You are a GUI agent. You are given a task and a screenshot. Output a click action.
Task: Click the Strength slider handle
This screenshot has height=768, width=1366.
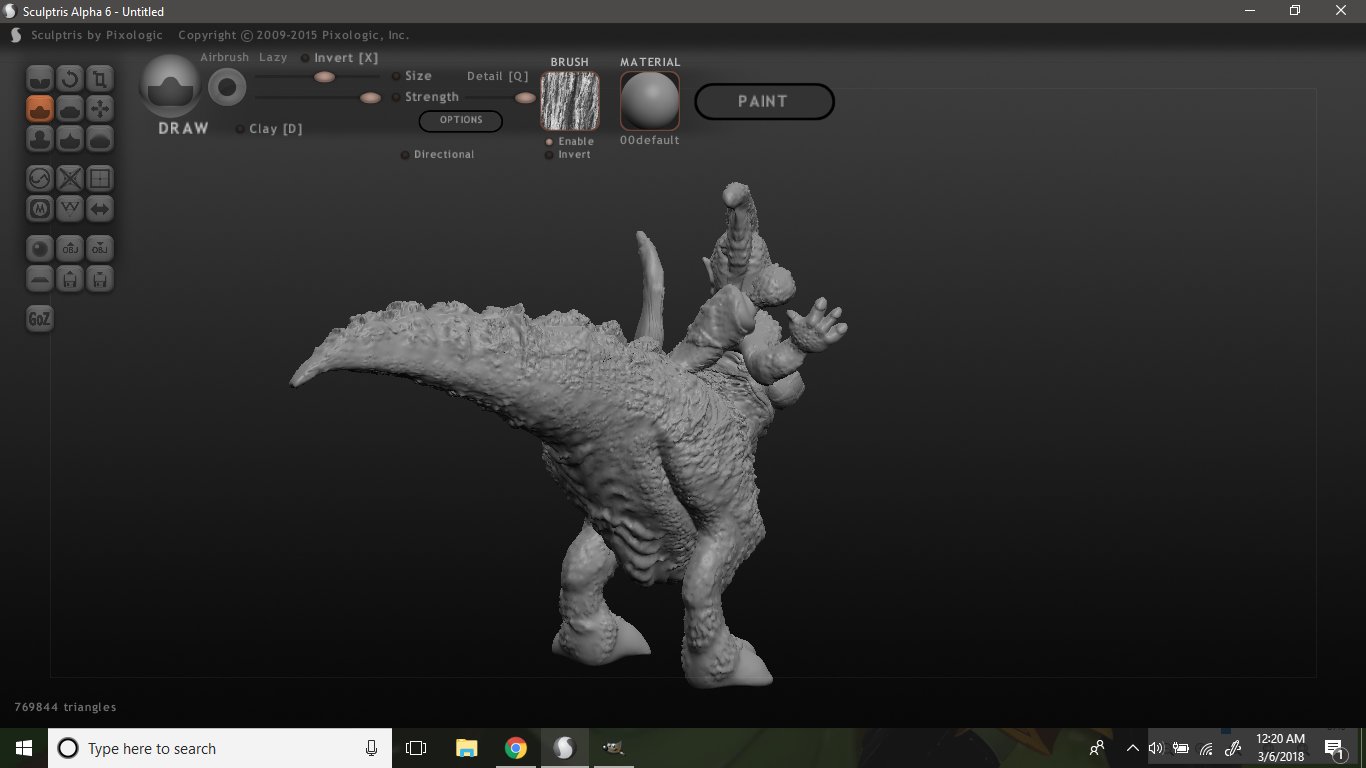pyautogui.click(x=370, y=97)
